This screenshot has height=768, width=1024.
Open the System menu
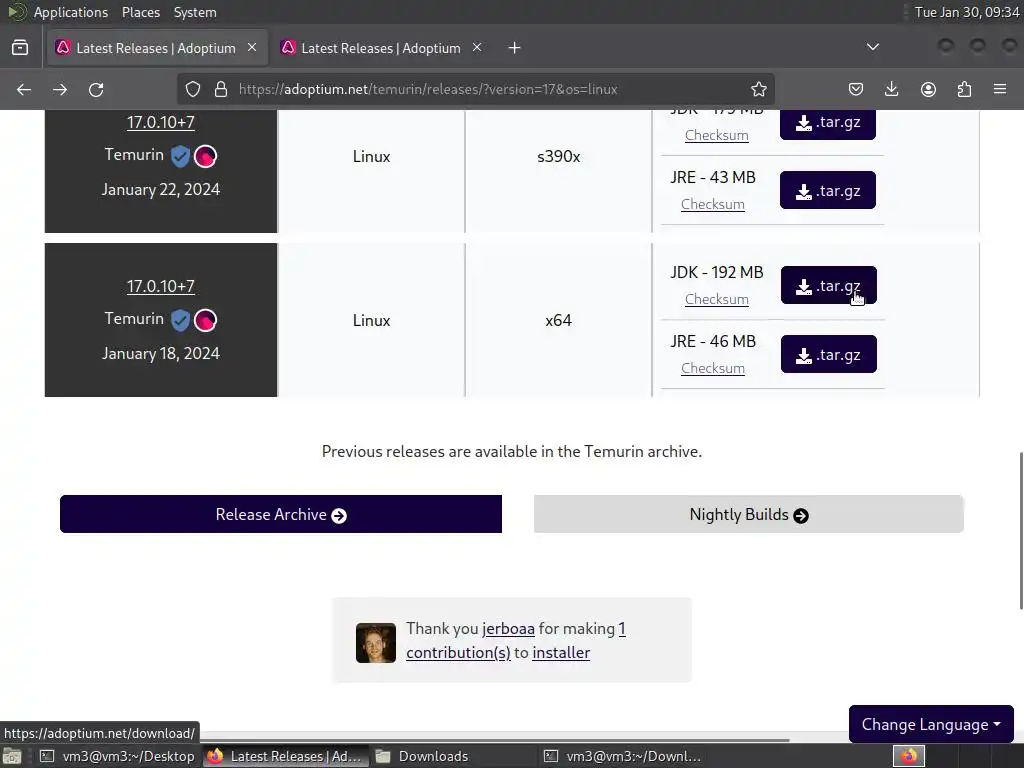tap(195, 12)
